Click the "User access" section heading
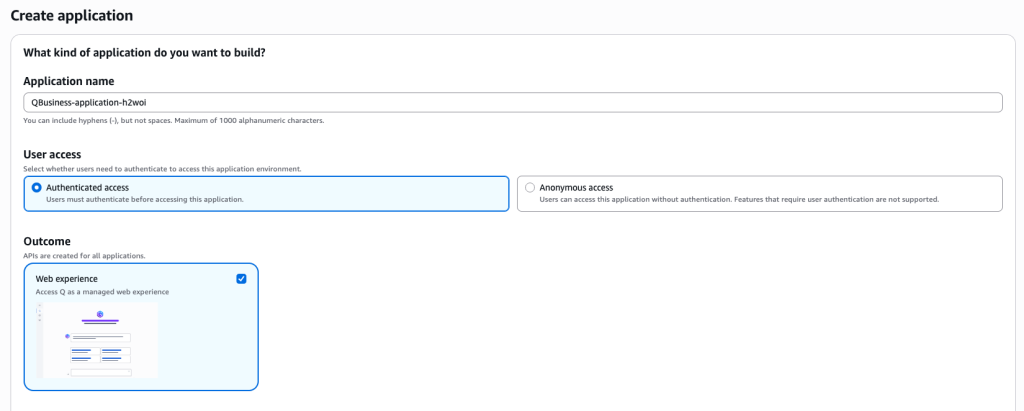 click(x=52, y=155)
